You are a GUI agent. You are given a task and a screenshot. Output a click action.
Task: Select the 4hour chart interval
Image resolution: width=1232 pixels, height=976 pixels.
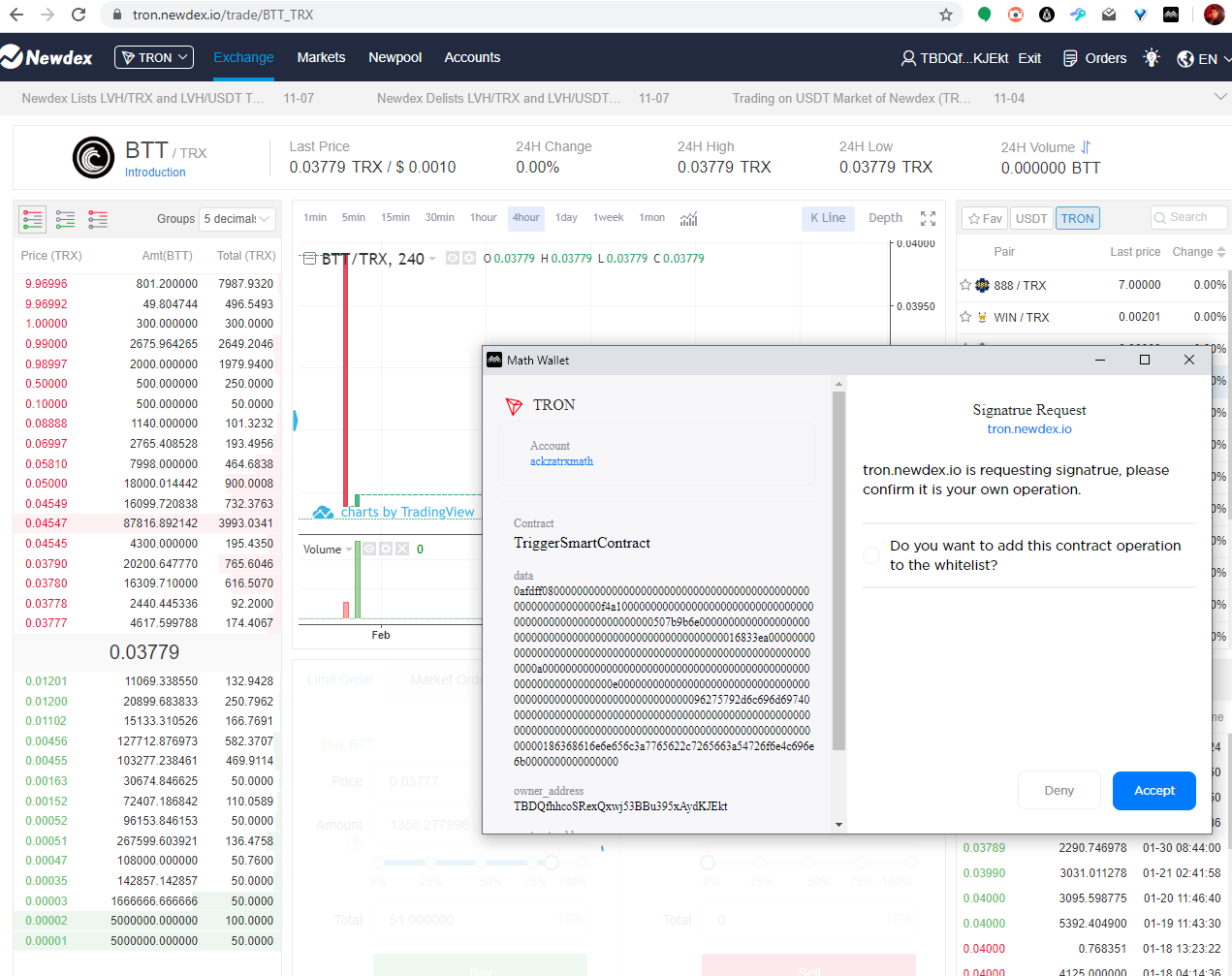[526, 218]
